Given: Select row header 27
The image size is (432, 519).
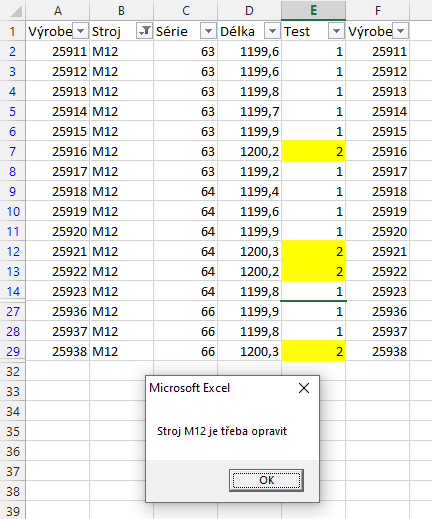Looking at the screenshot, I should click(13, 311).
